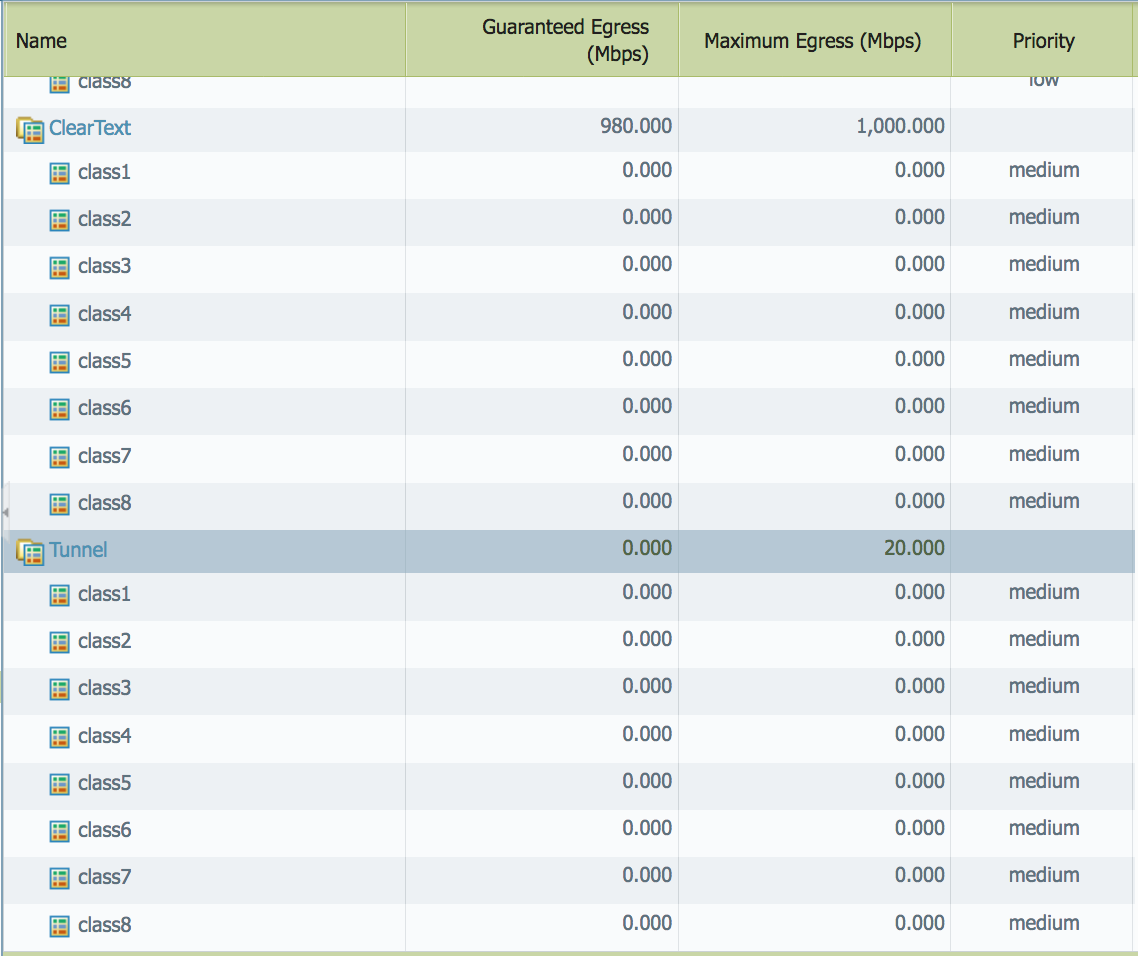Click the class1 icon under Tunnel
The width and height of the screenshot is (1138, 956).
pyautogui.click(x=60, y=595)
